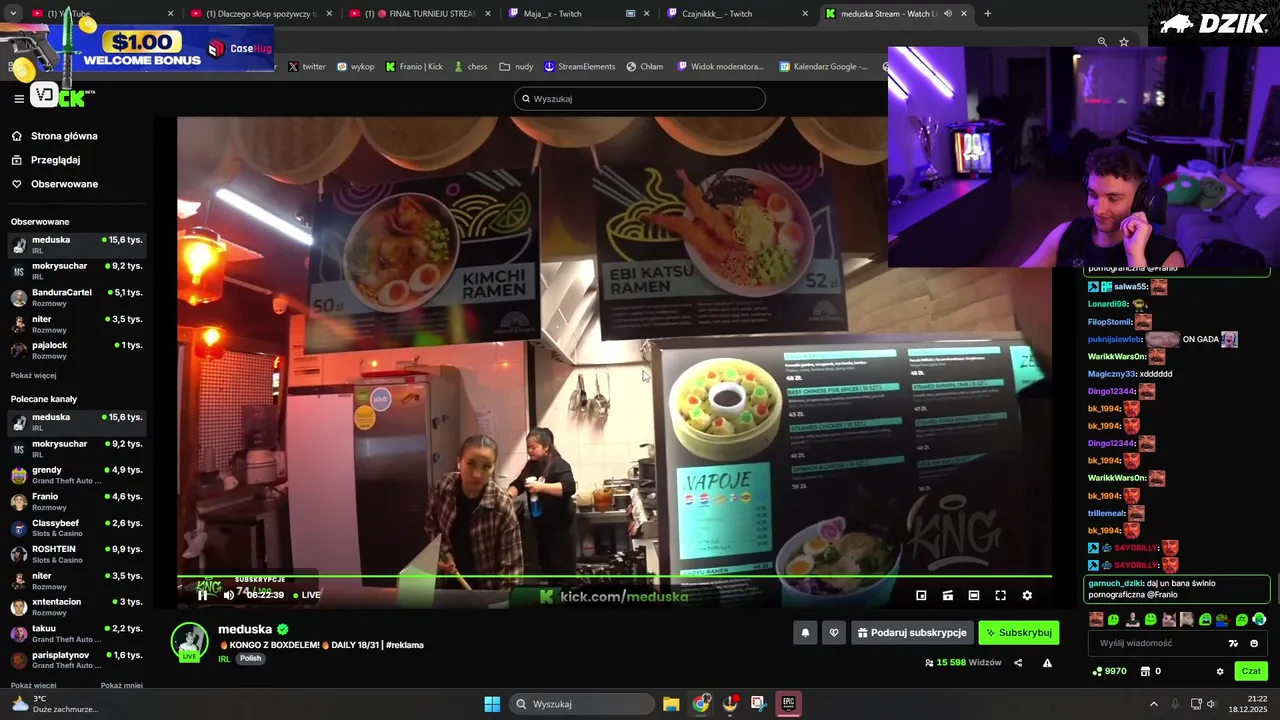Open Obserwowane in sidebar
1280x720 pixels.
(x=64, y=184)
